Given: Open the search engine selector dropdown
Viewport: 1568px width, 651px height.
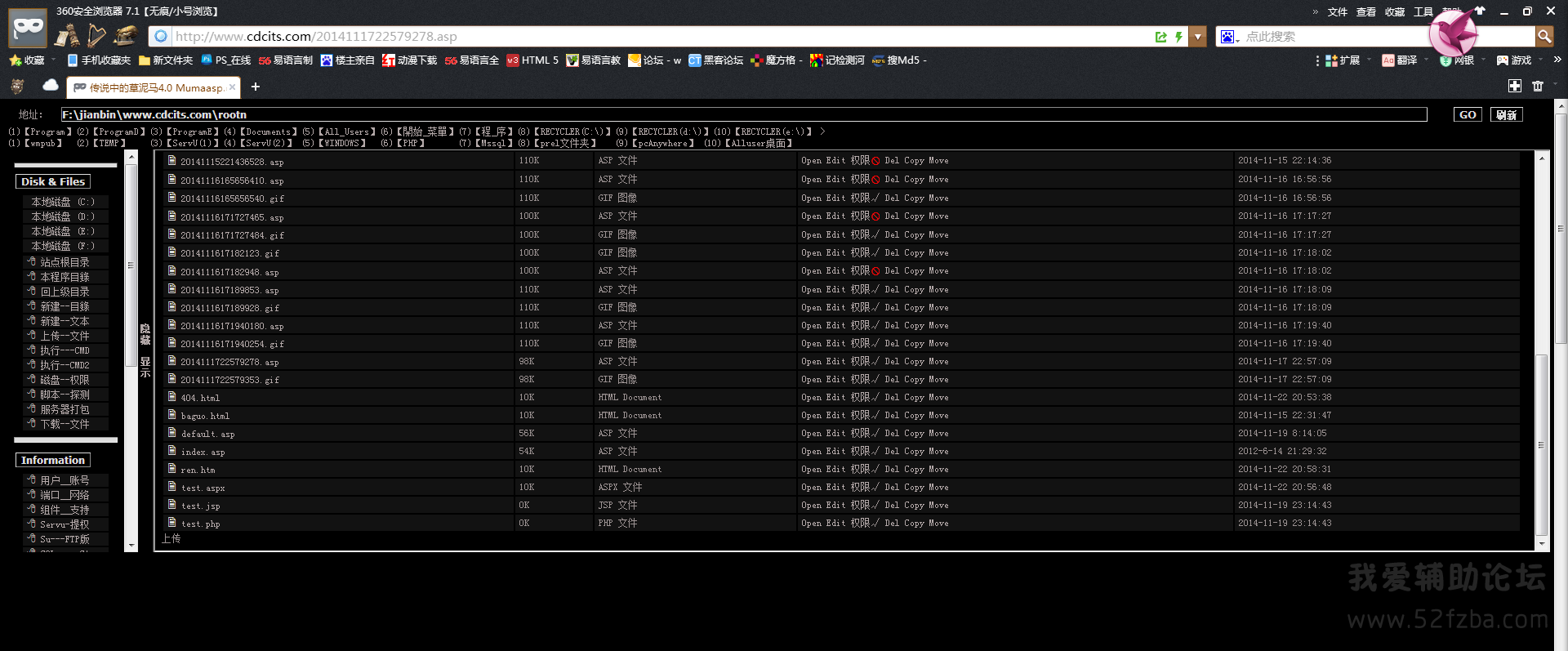Looking at the screenshot, I should pyautogui.click(x=1230, y=36).
